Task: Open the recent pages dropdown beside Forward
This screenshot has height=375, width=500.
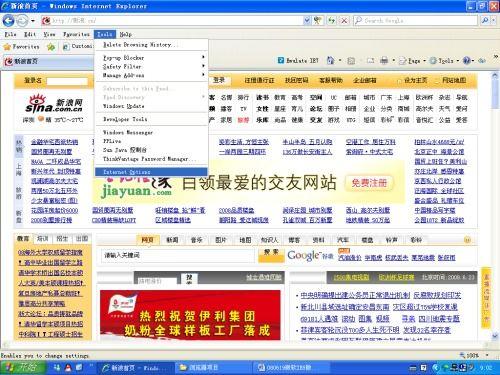Action: [33, 21]
